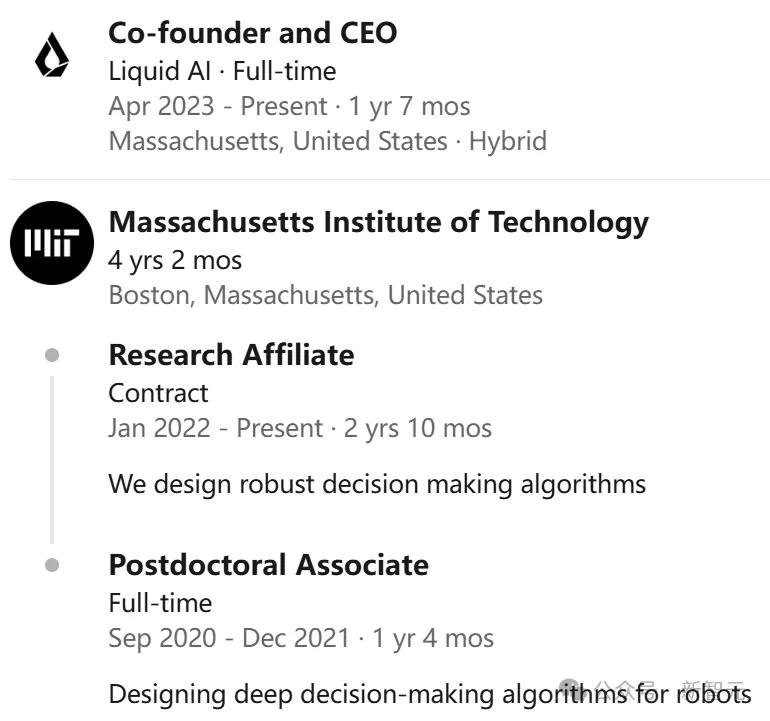The height and width of the screenshot is (721, 770).
Task: Click We design robust decision making description
Action: coord(377,484)
